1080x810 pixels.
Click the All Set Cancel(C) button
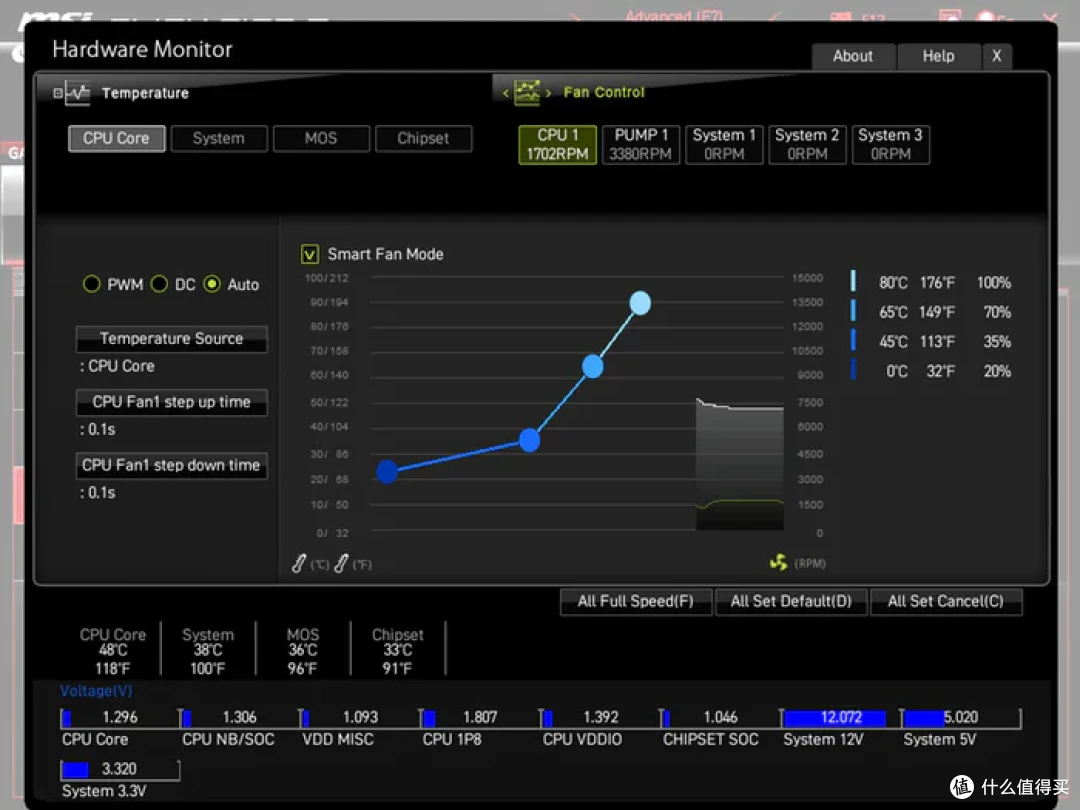(946, 601)
